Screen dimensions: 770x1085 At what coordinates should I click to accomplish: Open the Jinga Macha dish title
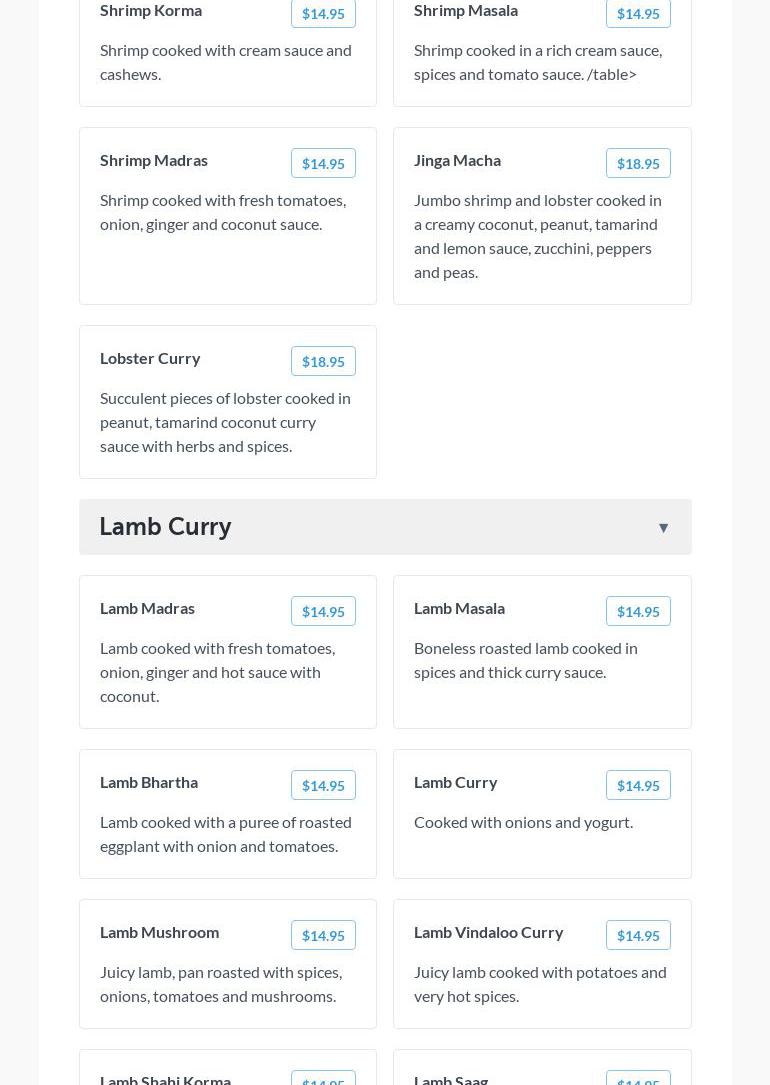(x=457, y=160)
